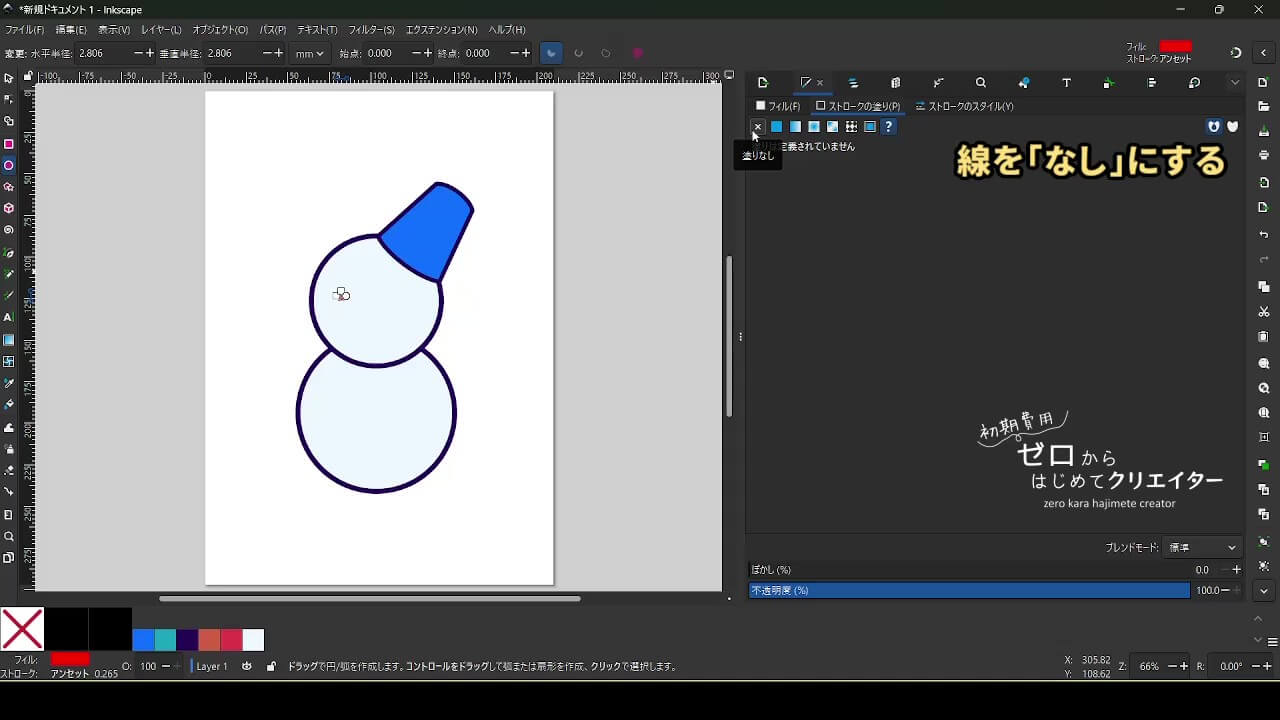Screen dimensions: 1280x720
Task: Expand the dock panel tabs chevron
Action: coord(1235,83)
